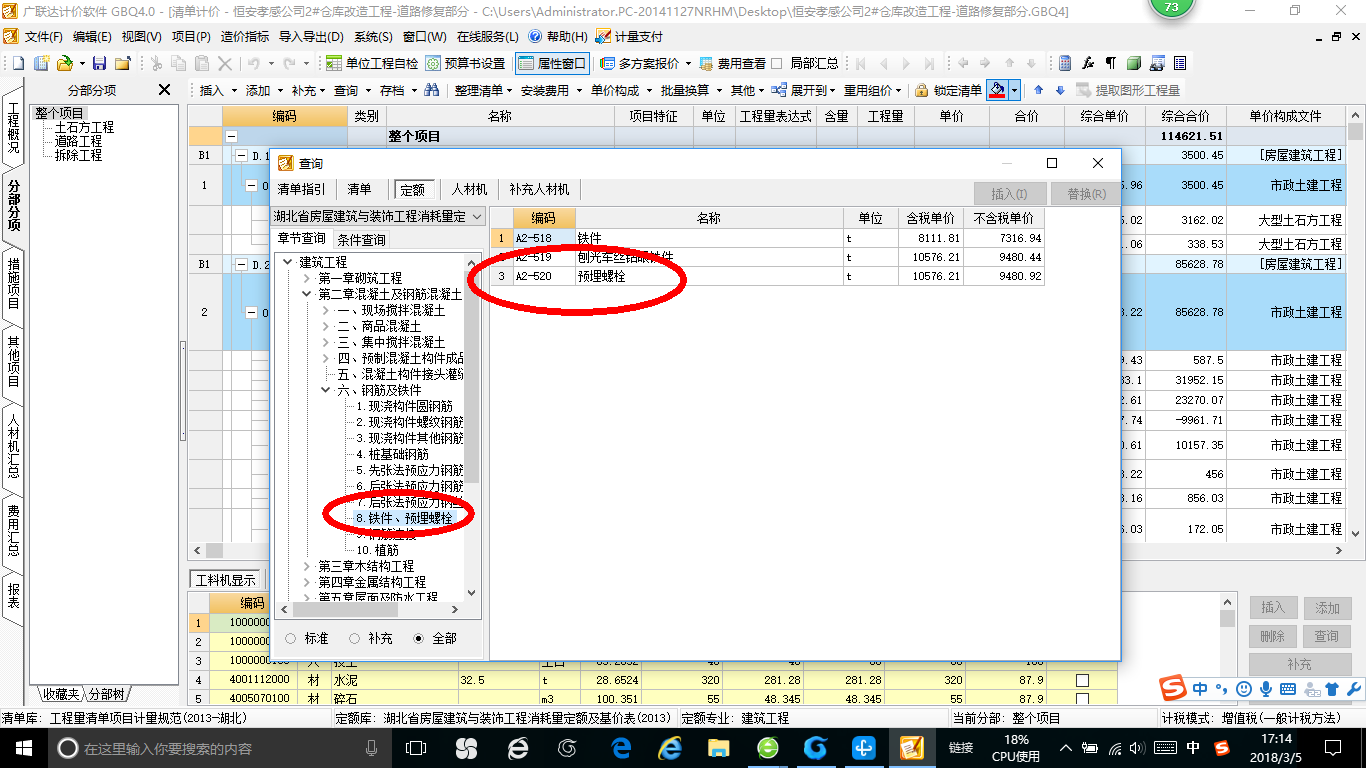Select the A2-520 预埋螺栓 row
This screenshot has width=1366, height=768.
(x=767, y=276)
